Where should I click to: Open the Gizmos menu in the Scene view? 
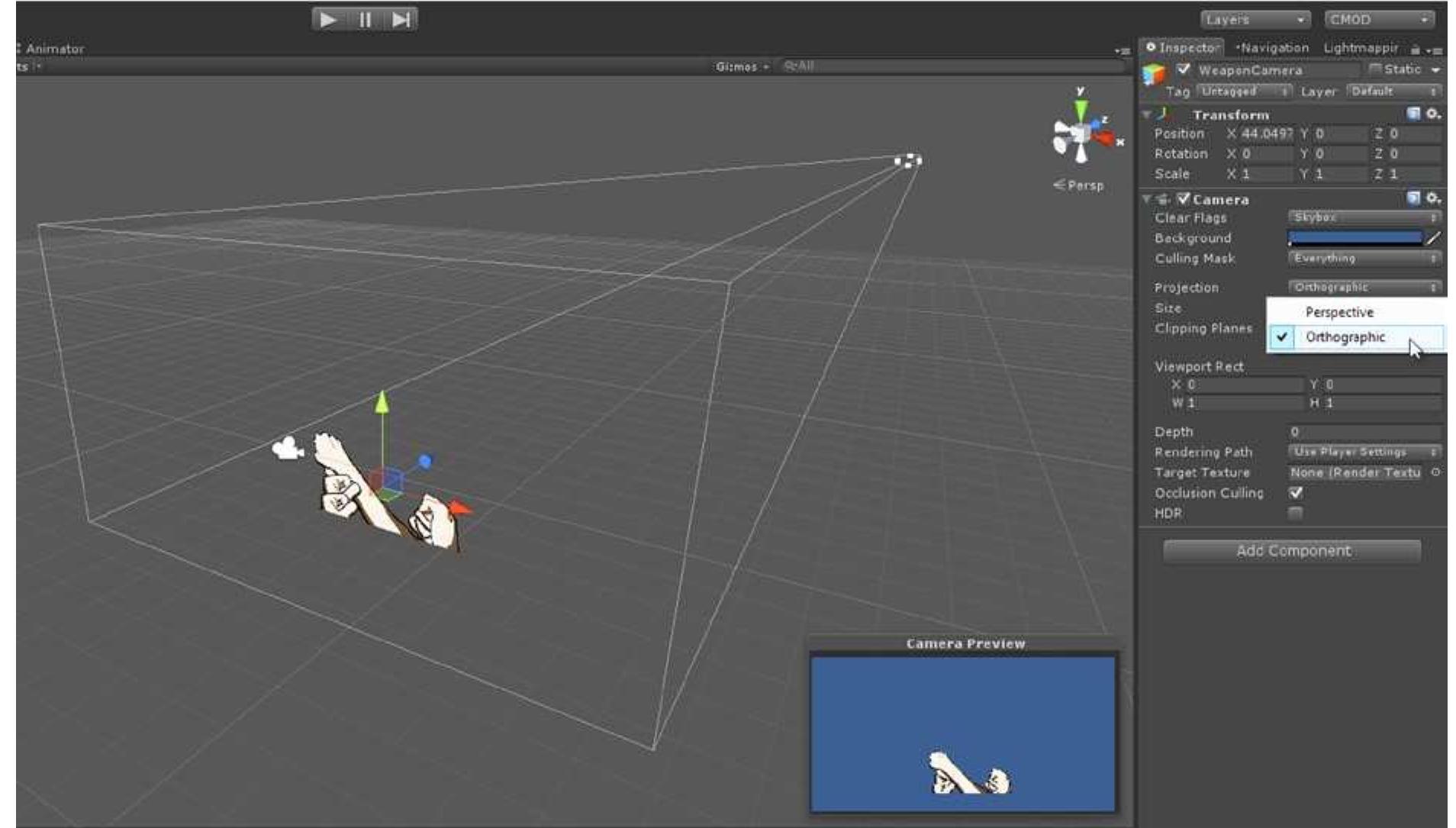click(x=738, y=66)
